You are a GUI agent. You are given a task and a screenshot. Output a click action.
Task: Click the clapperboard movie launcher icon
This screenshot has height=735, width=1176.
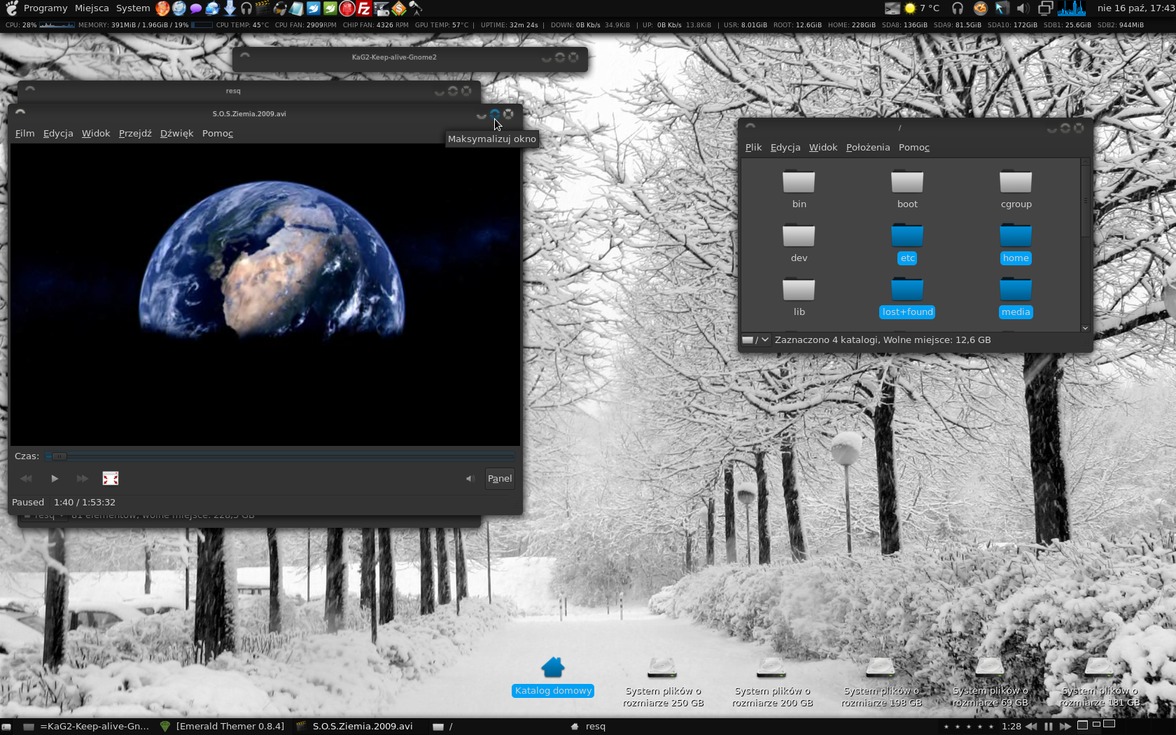262,9
